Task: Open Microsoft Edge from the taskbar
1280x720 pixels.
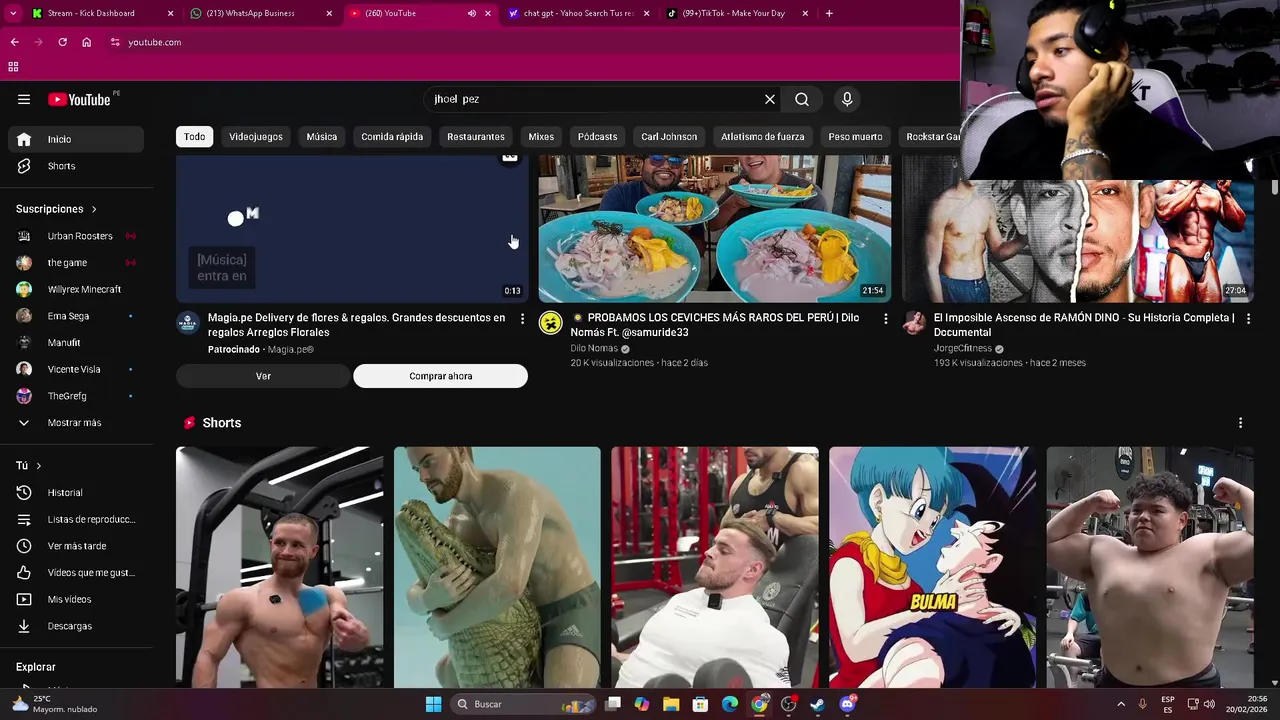Action: [x=730, y=704]
